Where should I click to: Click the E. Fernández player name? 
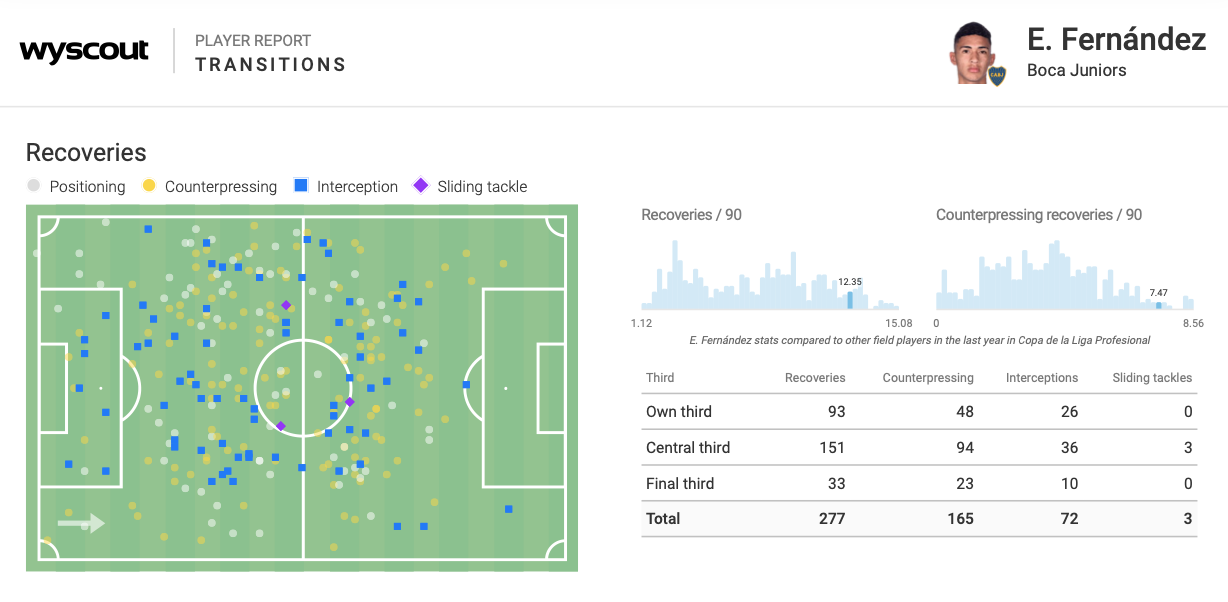click(1116, 39)
